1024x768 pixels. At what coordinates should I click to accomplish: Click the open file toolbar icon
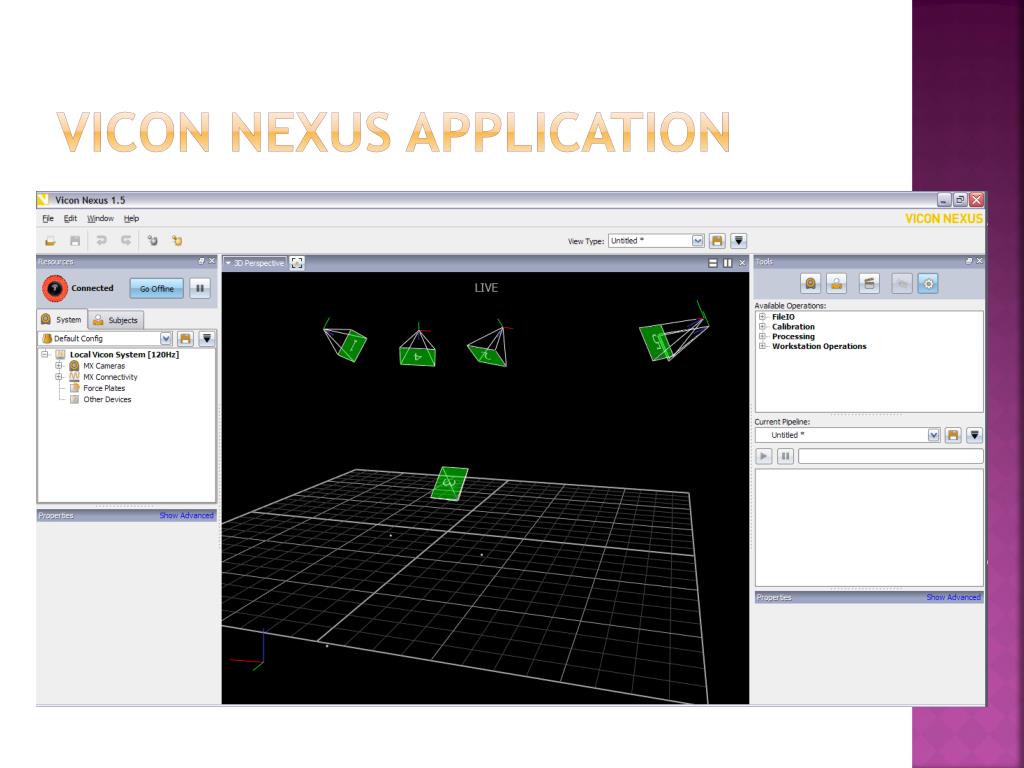(50, 241)
